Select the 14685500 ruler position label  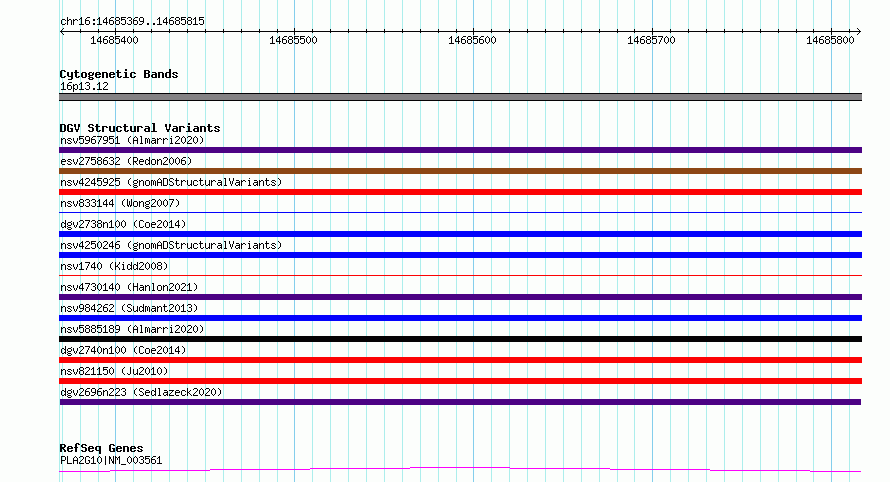point(293,40)
